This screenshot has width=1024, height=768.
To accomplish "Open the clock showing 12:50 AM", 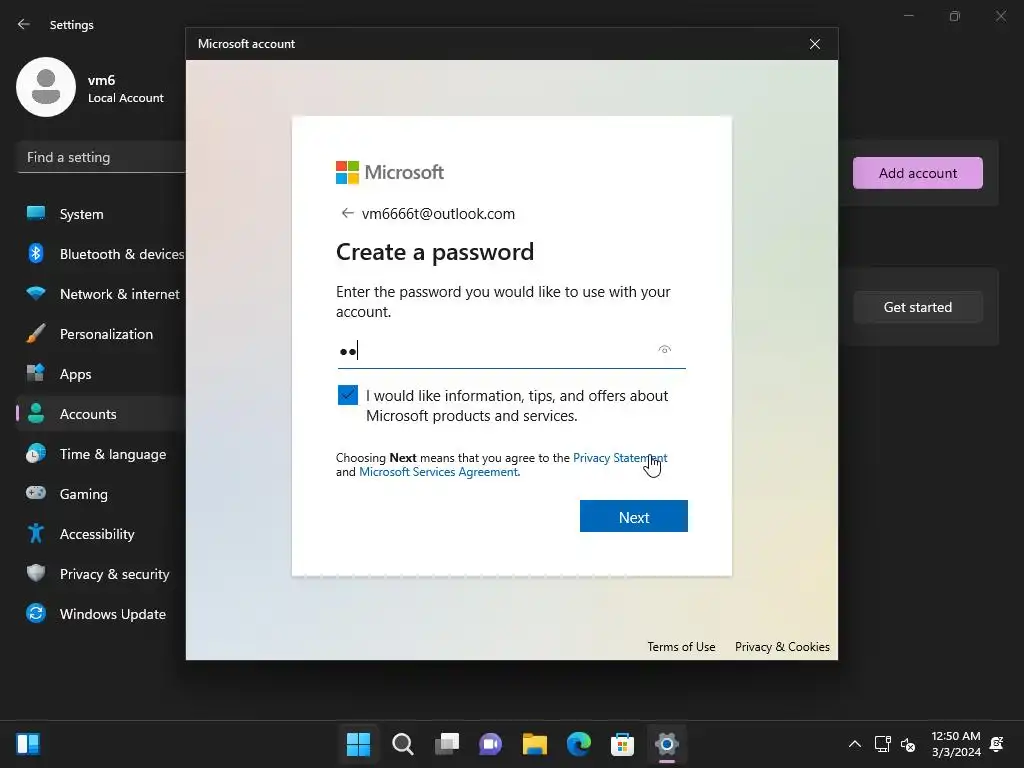I will pyautogui.click(x=955, y=744).
